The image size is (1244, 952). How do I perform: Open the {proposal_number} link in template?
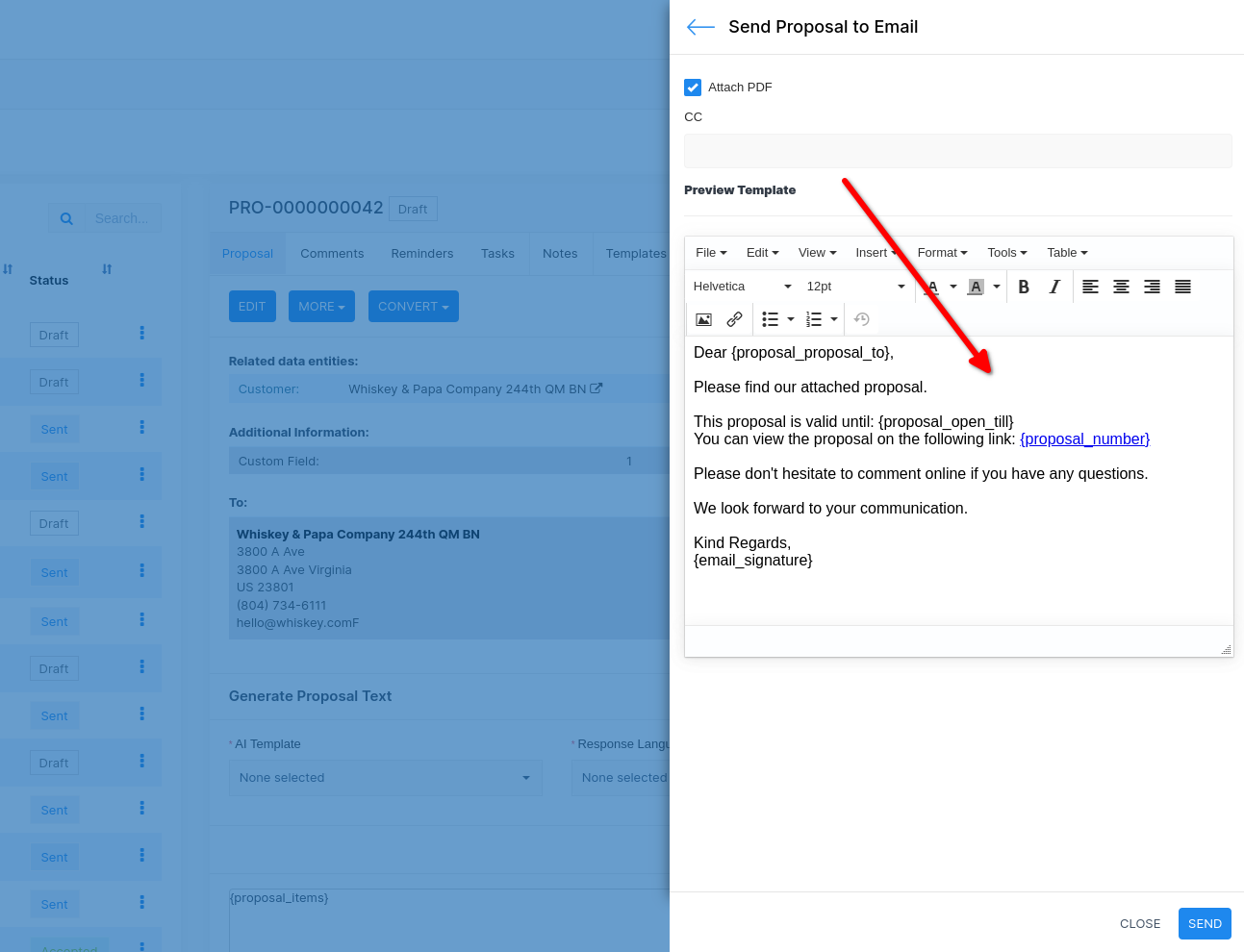[1084, 439]
